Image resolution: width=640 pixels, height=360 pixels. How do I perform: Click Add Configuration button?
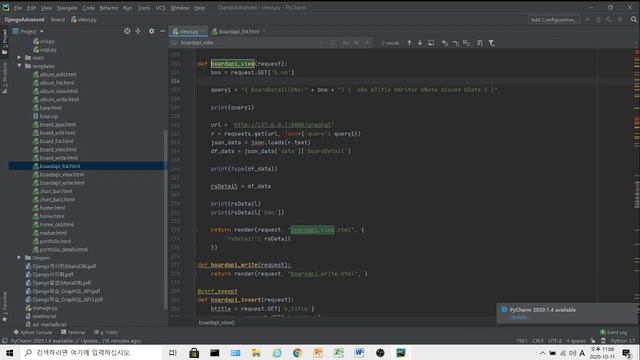pos(553,19)
